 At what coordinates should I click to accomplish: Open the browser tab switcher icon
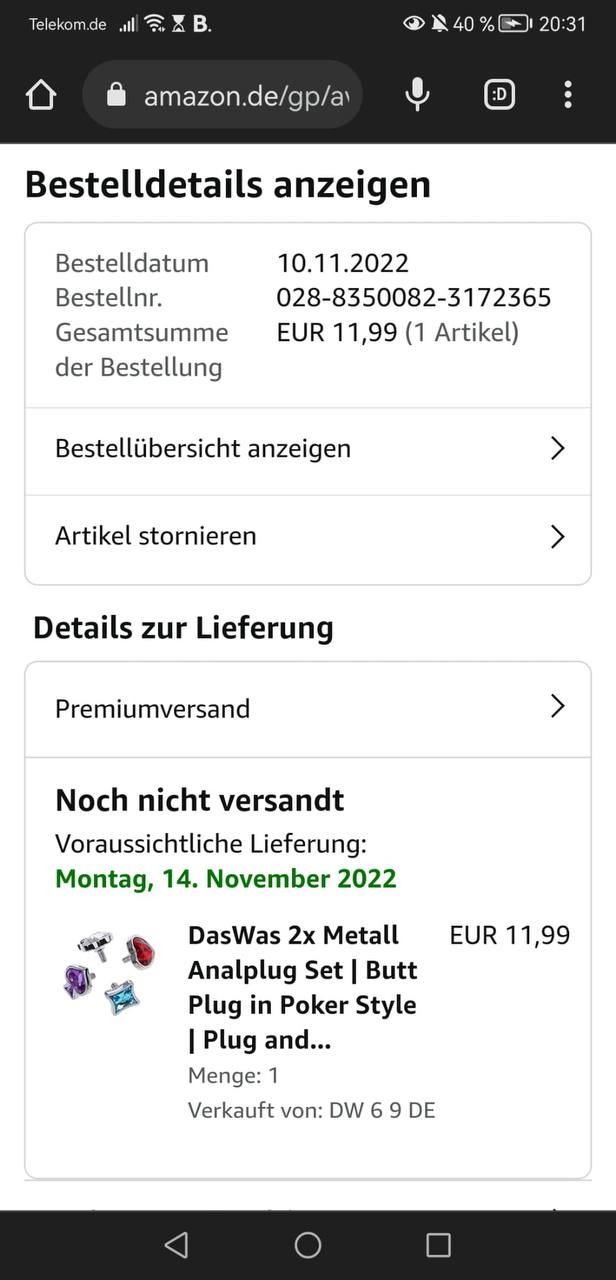pyautogui.click(x=499, y=95)
